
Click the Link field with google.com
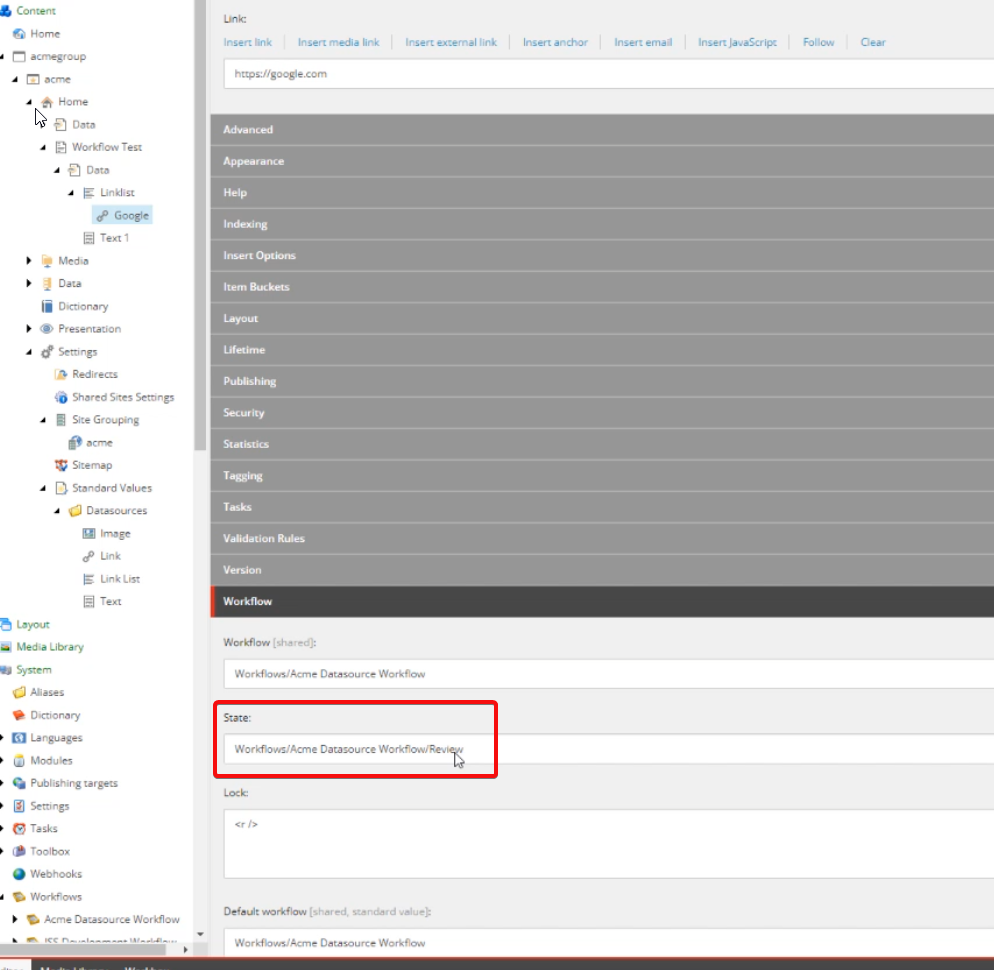click(x=609, y=74)
